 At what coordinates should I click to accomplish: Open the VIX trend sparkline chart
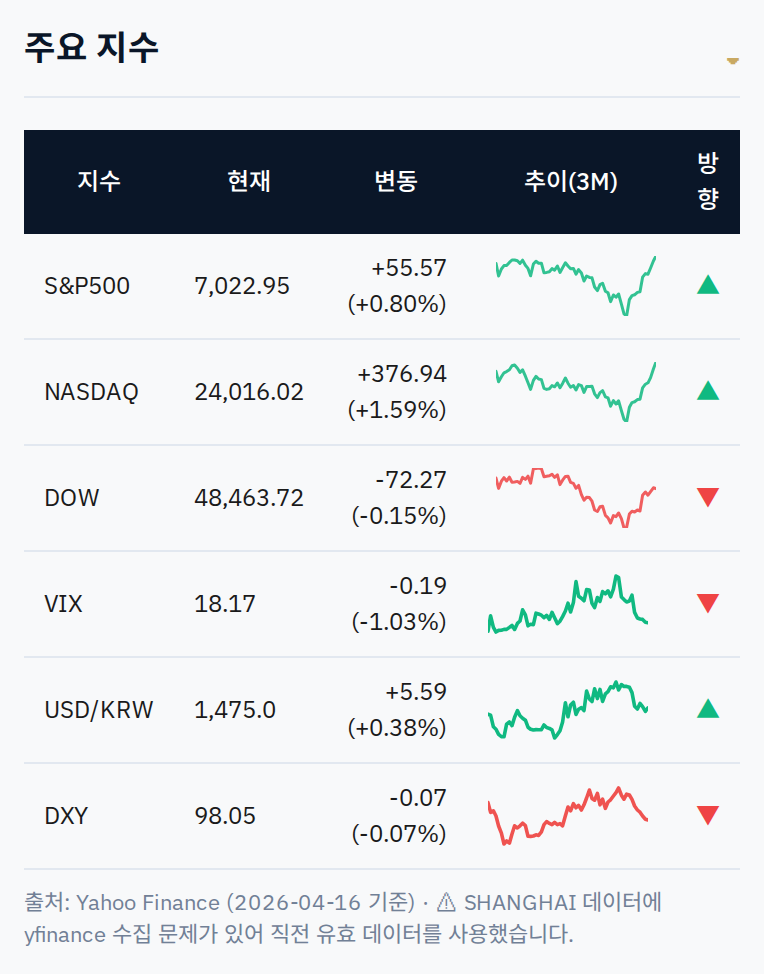tap(568, 604)
